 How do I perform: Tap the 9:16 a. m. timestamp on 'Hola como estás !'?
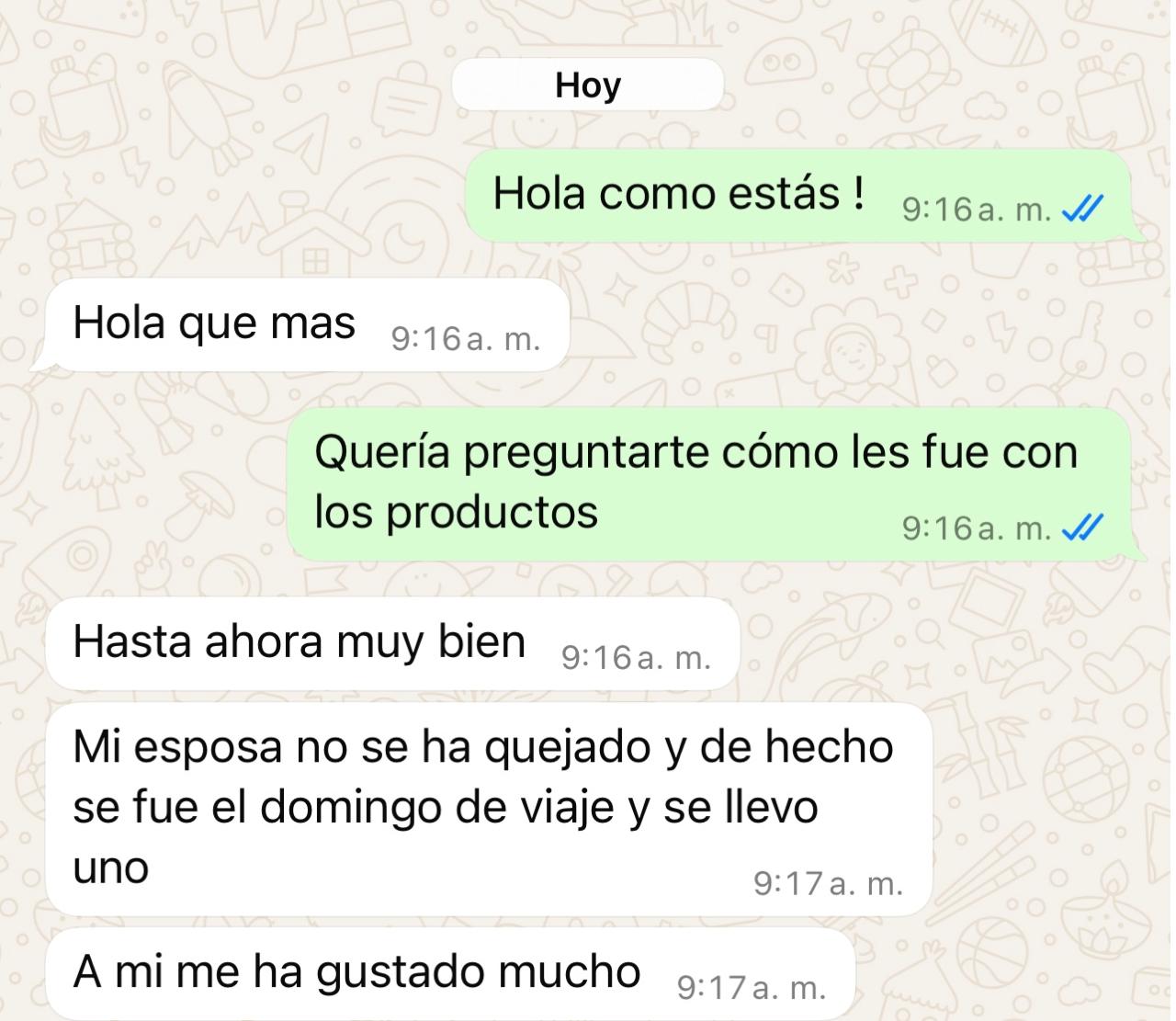click(977, 210)
